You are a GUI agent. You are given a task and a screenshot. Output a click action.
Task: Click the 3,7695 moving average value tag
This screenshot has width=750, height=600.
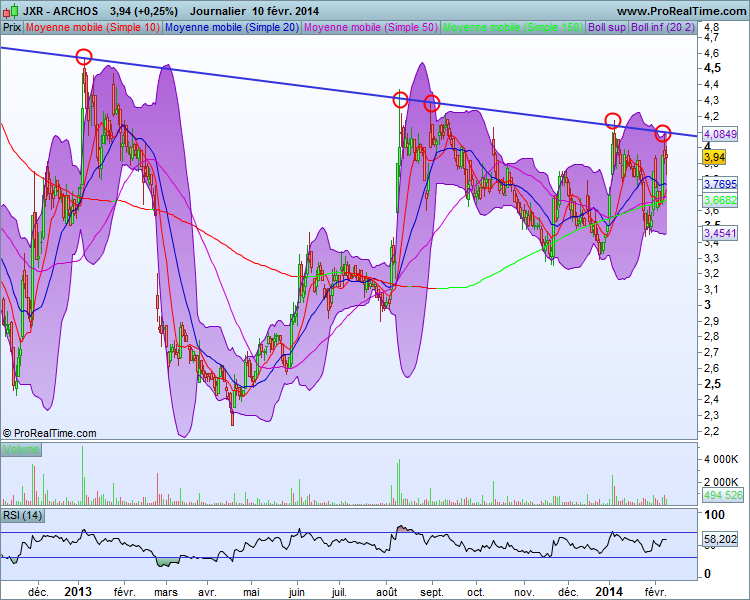pos(720,184)
